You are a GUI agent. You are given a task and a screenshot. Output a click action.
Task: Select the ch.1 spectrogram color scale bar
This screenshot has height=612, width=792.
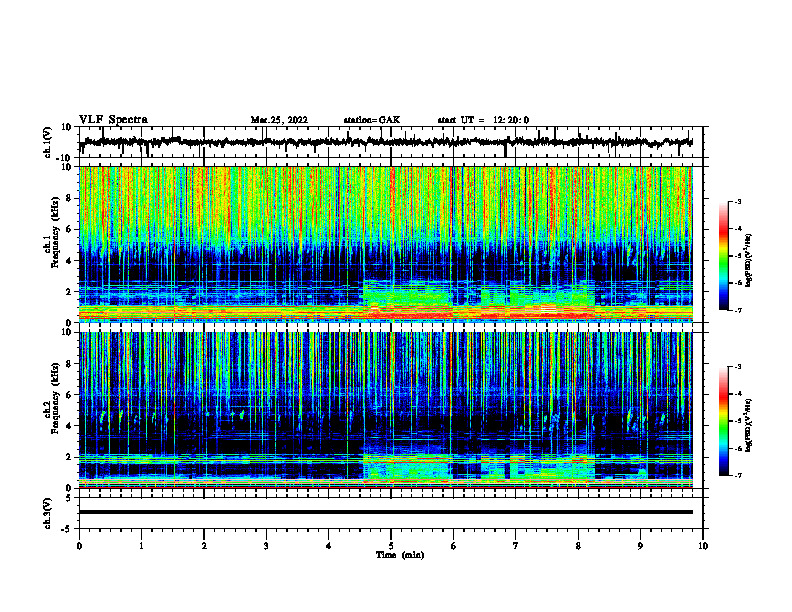[x=723, y=256]
